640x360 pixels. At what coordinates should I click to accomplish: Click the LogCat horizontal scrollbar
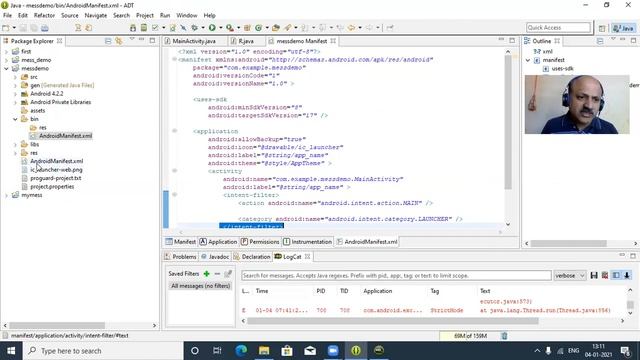coord(393,321)
